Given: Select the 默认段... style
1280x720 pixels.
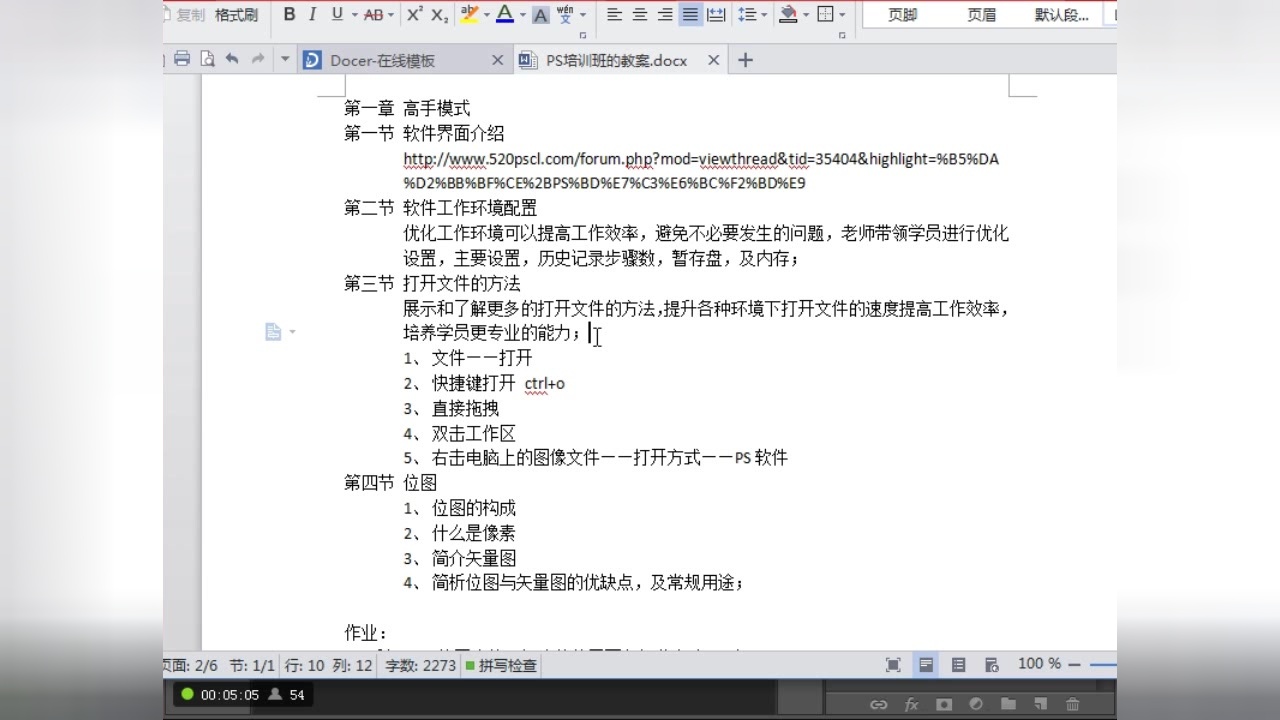Looking at the screenshot, I should (x=1062, y=15).
